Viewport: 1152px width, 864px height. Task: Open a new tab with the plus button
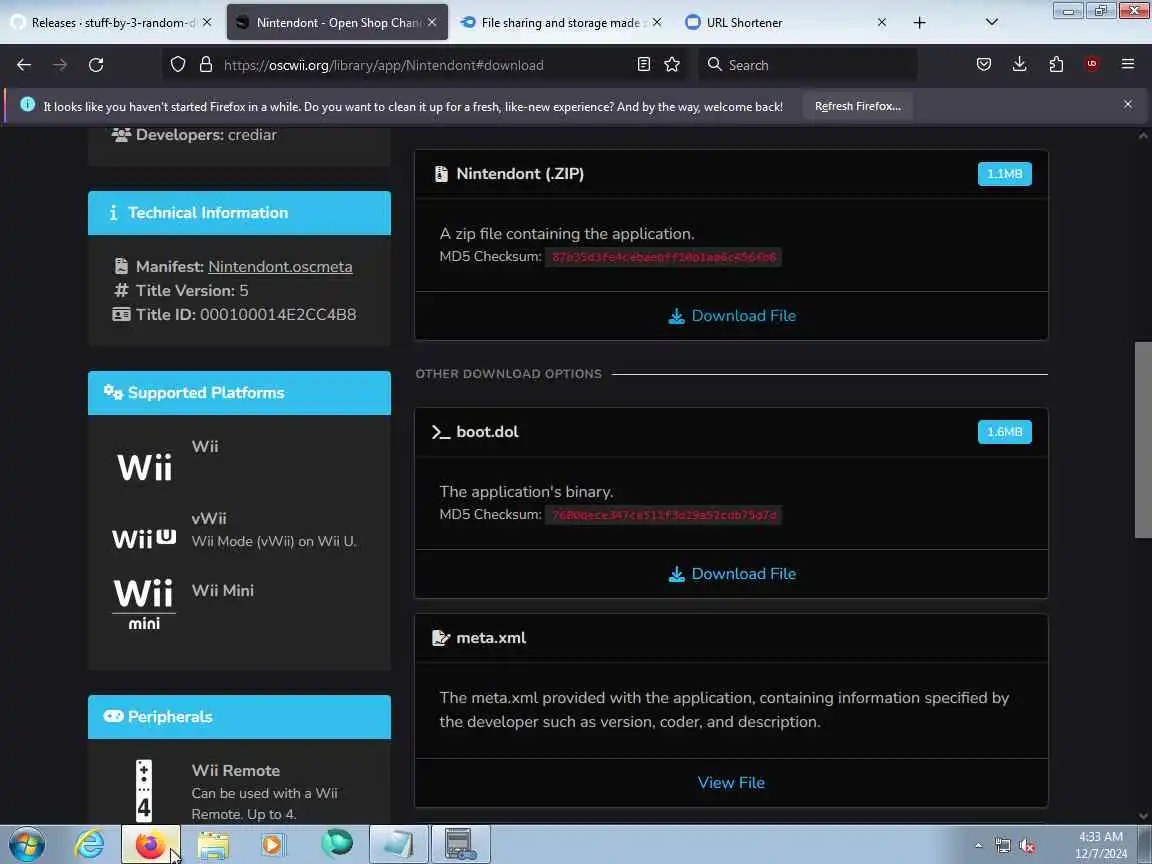[919, 23]
